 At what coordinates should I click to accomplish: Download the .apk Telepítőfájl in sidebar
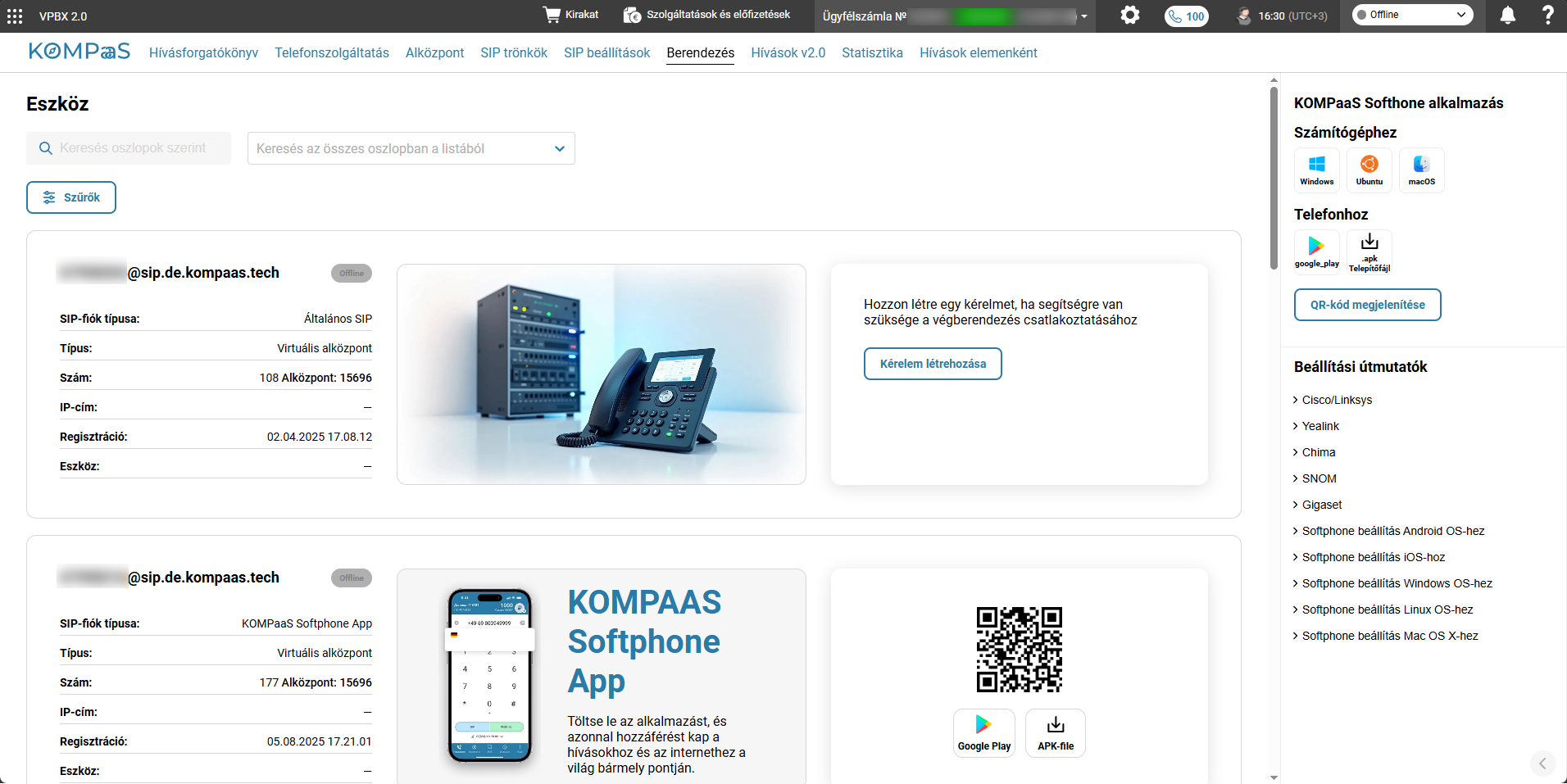1369,252
